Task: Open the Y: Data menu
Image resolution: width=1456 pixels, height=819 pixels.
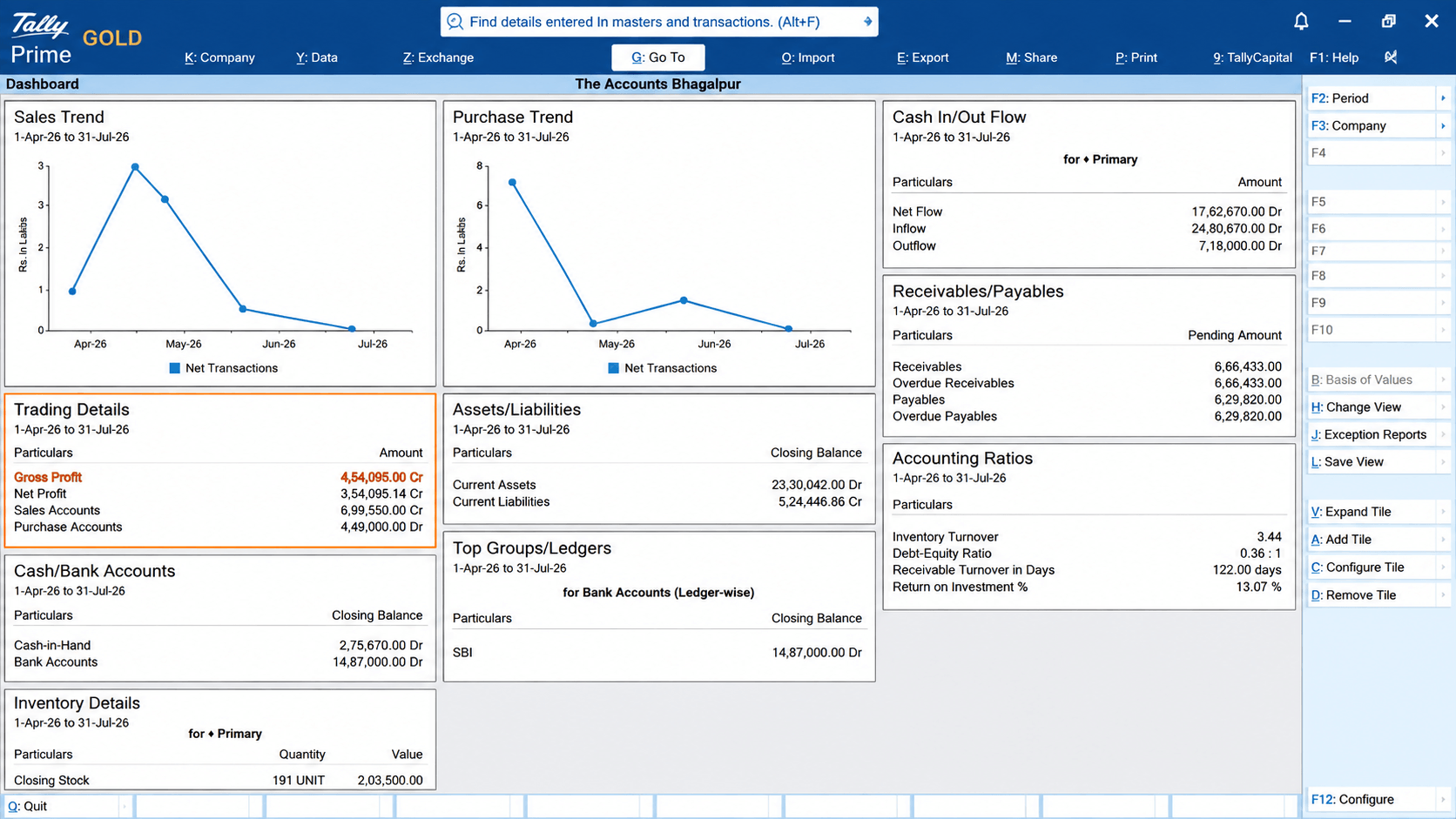Action: [x=317, y=57]
